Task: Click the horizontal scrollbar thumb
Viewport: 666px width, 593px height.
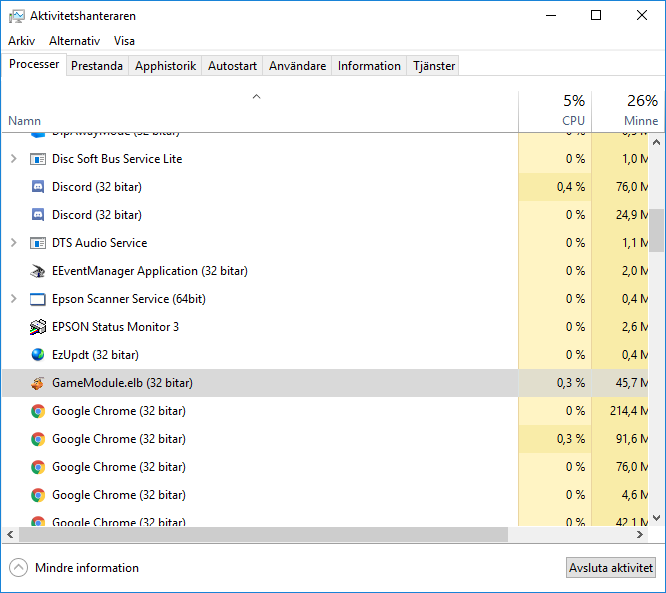Action: point(263,535)
